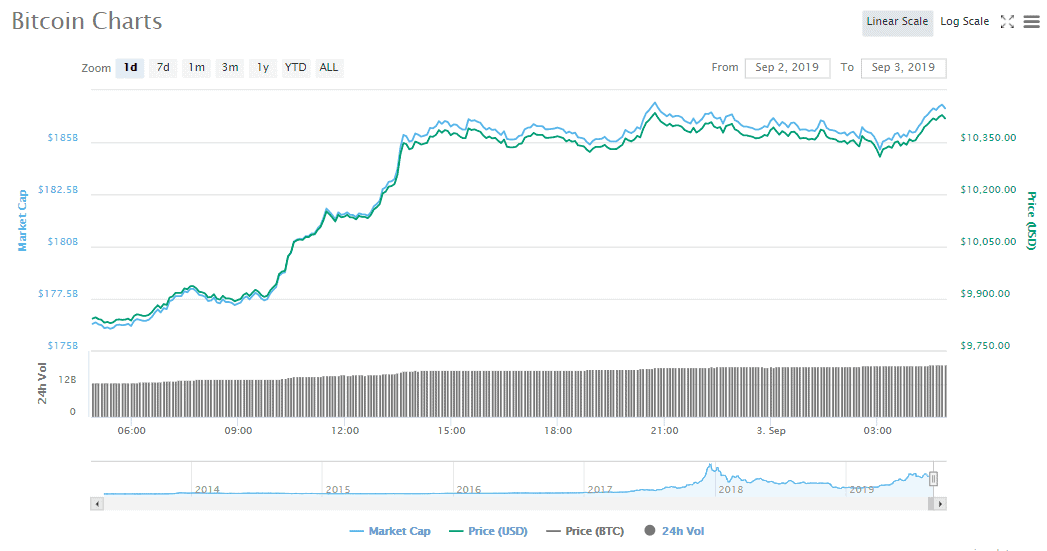
Task: Select ALL zoom range
Action: coord(329,67)
